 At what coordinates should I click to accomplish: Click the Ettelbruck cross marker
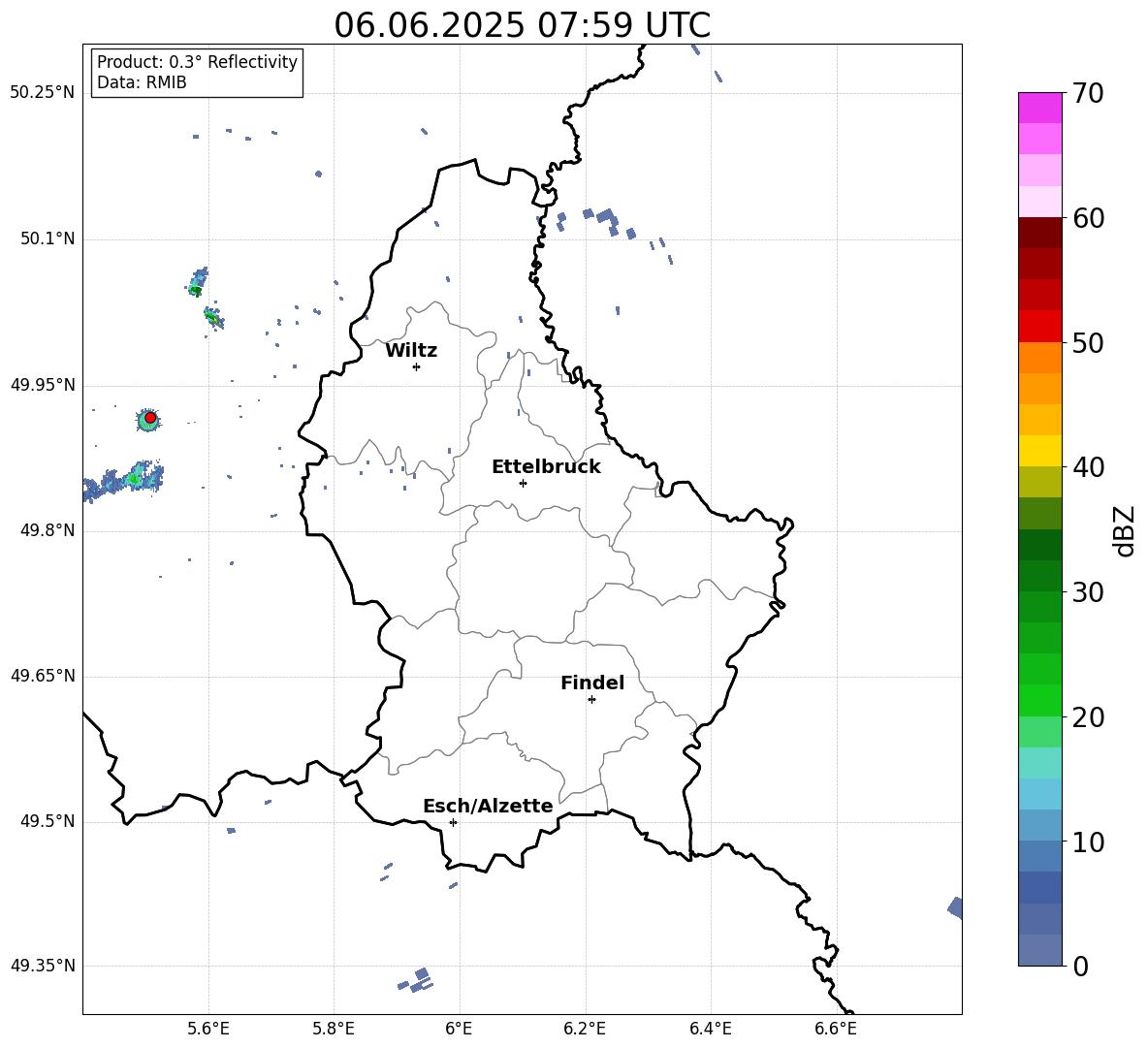(523, 483)
